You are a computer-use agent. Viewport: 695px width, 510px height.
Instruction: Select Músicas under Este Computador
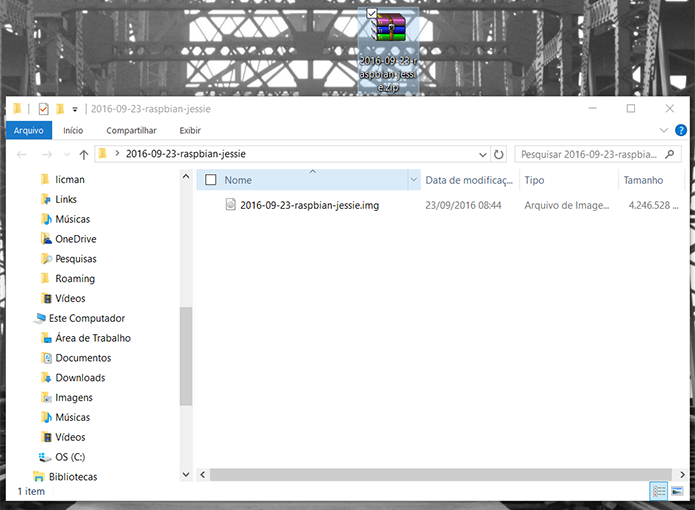[x=72, y=417]
